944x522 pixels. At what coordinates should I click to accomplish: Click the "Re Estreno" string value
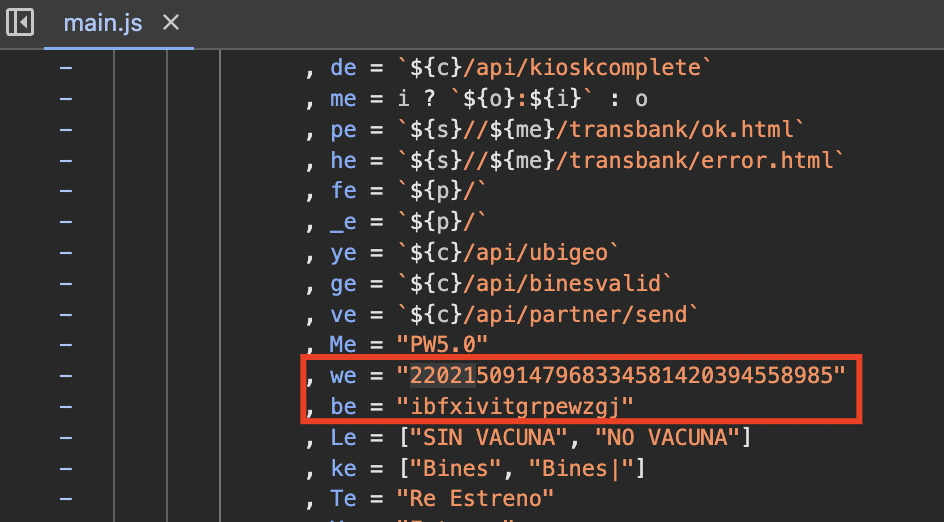[475, 499]
